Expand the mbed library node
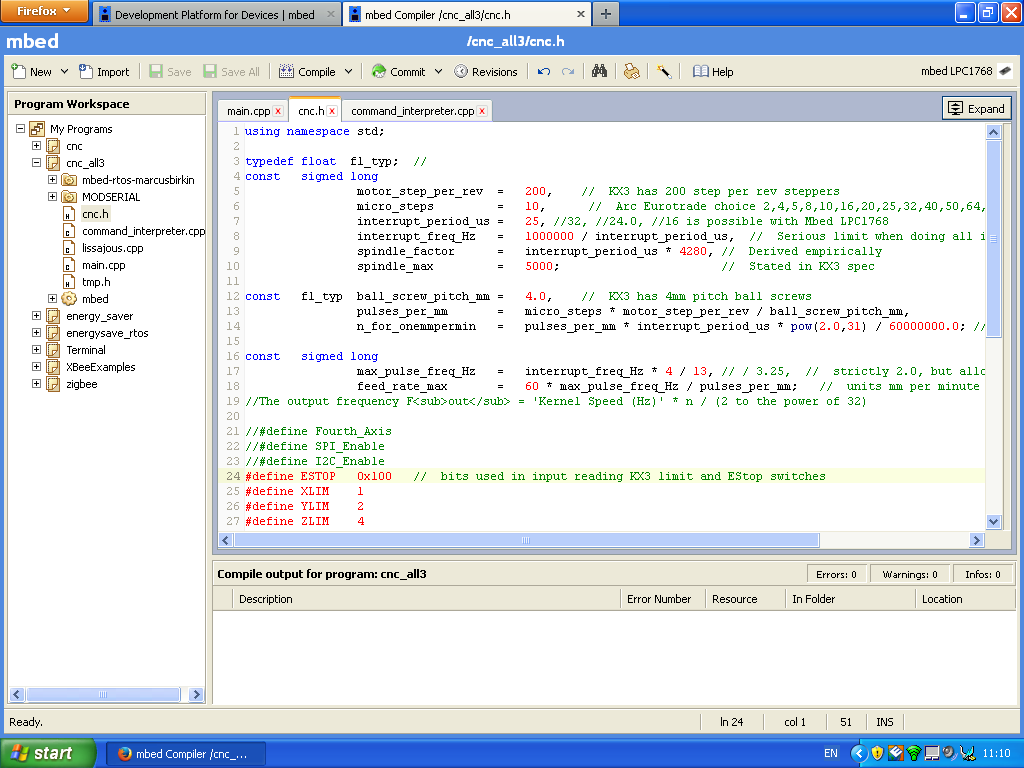Viewport: 1024px width, 768px height. point(52,298)
